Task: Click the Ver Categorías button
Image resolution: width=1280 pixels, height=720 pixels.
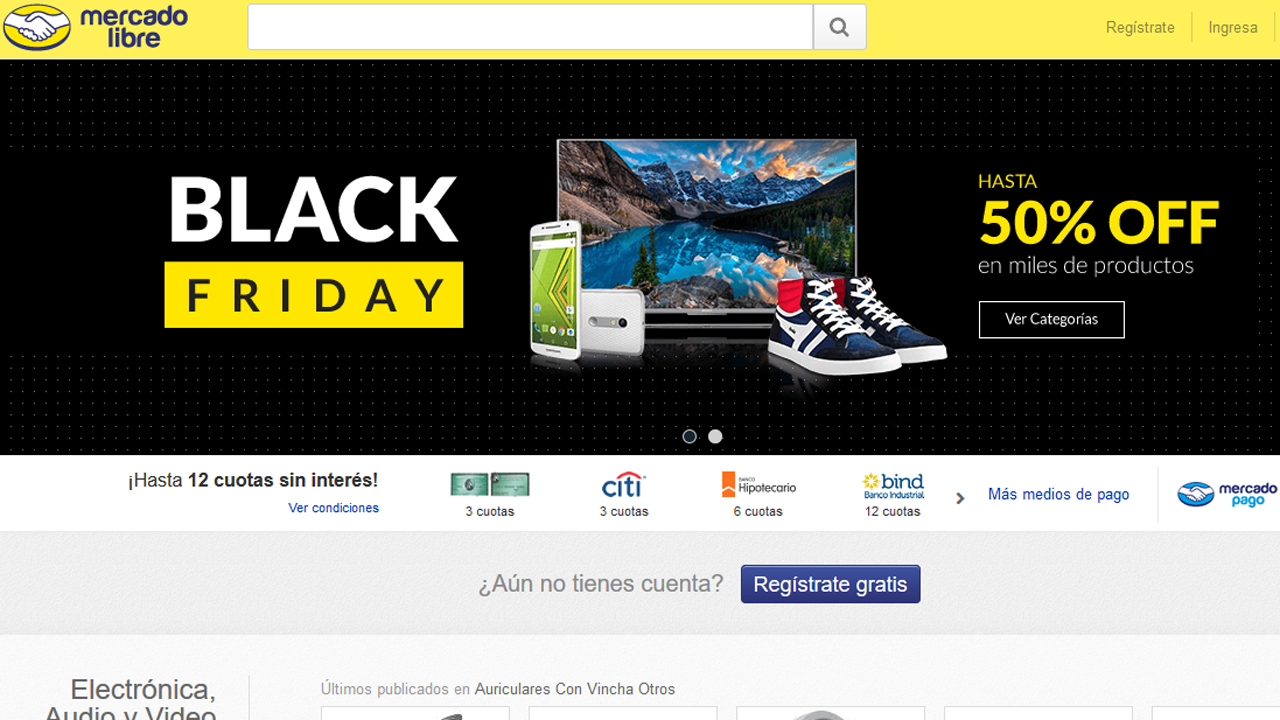Action: (x=1051, y=319)
